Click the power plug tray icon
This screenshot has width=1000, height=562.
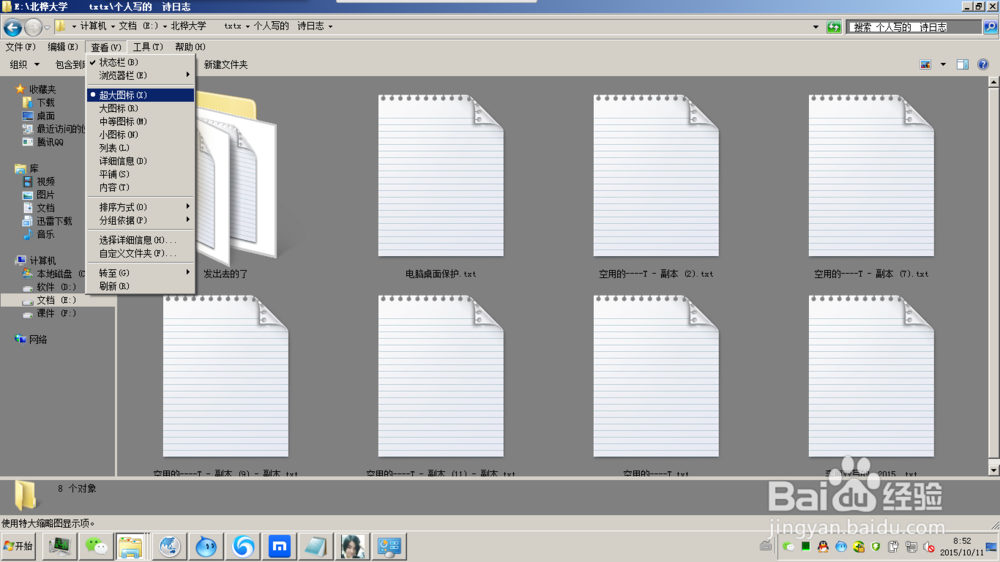click(x=893, y=547)
